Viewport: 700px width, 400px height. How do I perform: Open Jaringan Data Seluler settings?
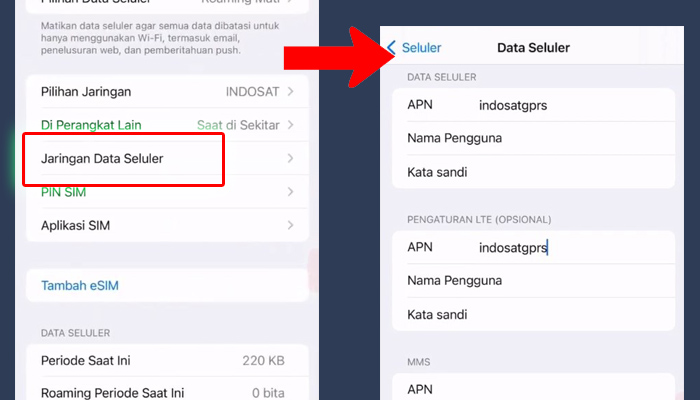coord(167,158)
